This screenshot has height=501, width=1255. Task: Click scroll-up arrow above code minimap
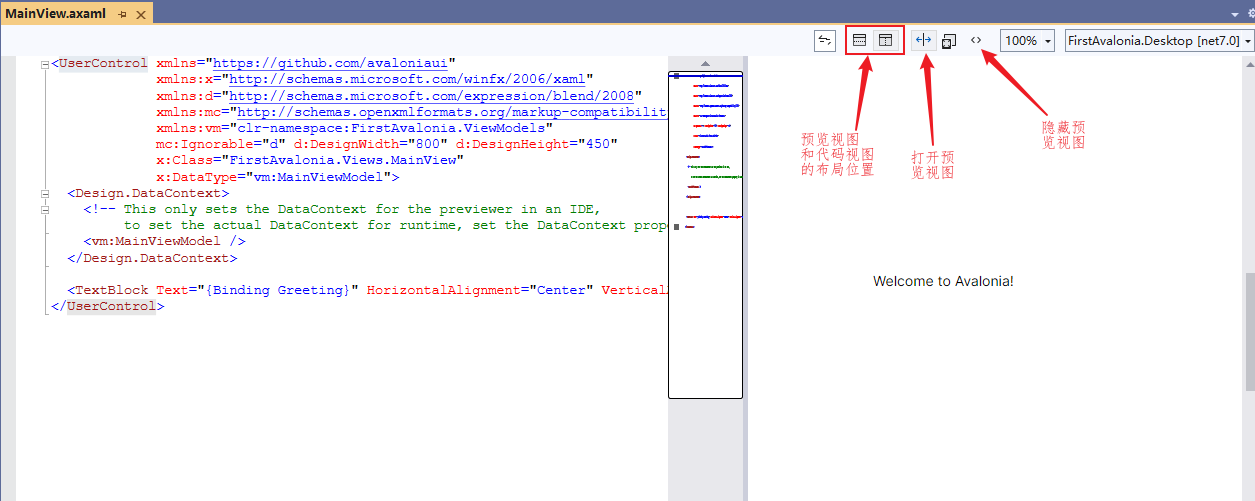(x=705, y=63)
